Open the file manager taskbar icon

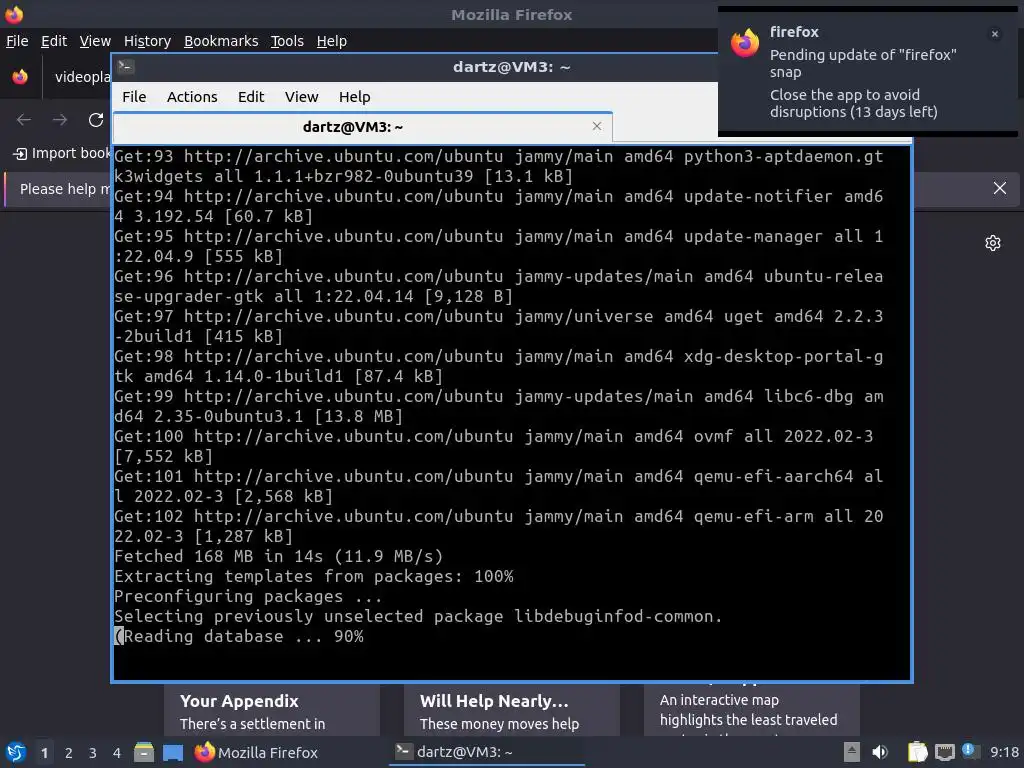[144, 752]
